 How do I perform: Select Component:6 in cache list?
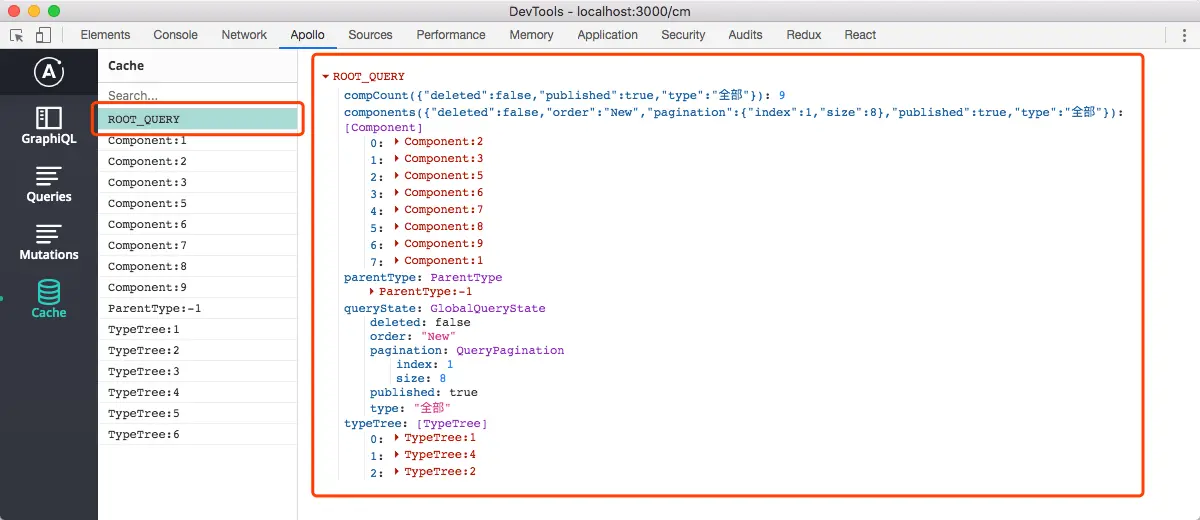click(198, 224)
